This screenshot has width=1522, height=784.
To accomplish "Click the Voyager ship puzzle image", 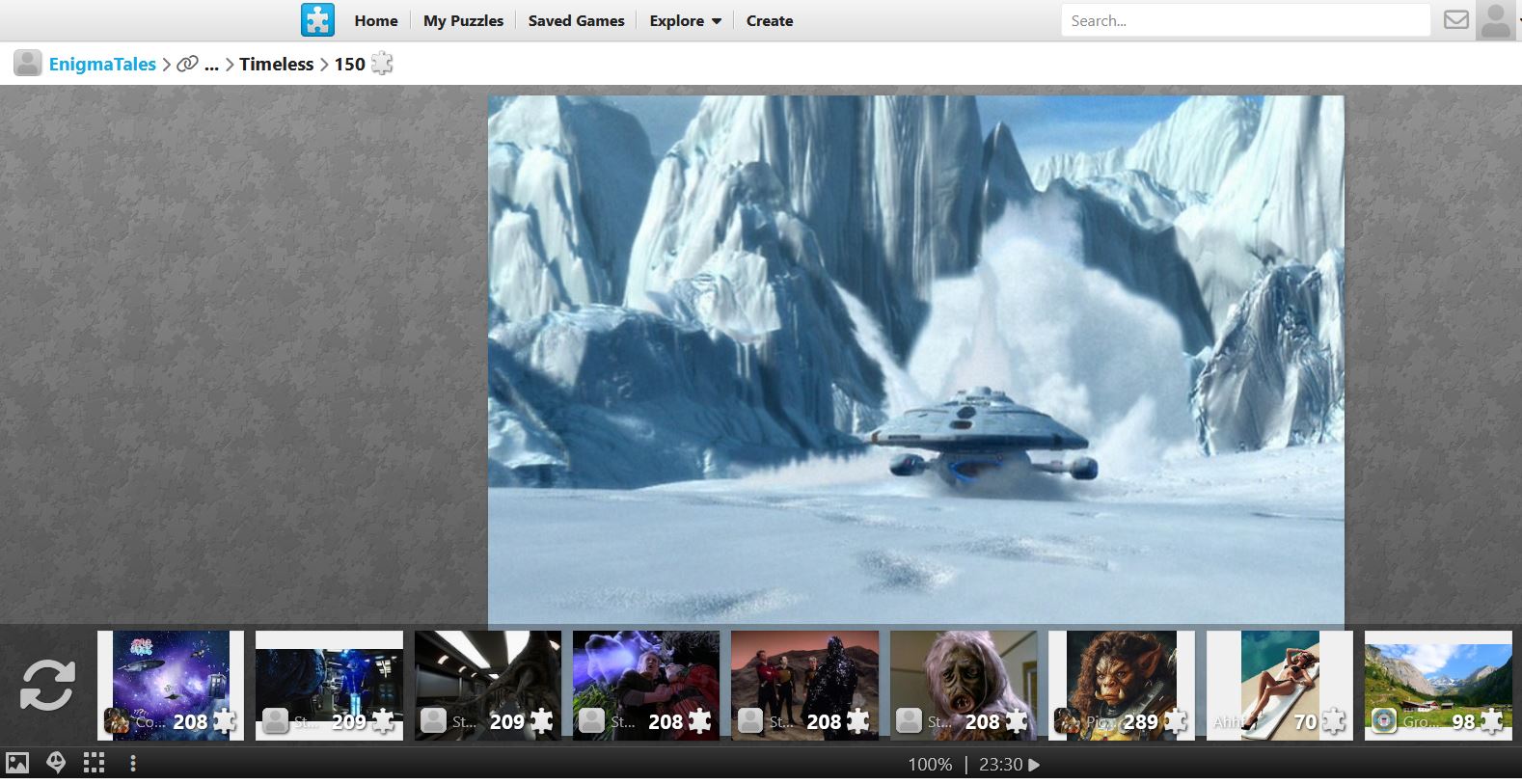I will coord(915,360).
